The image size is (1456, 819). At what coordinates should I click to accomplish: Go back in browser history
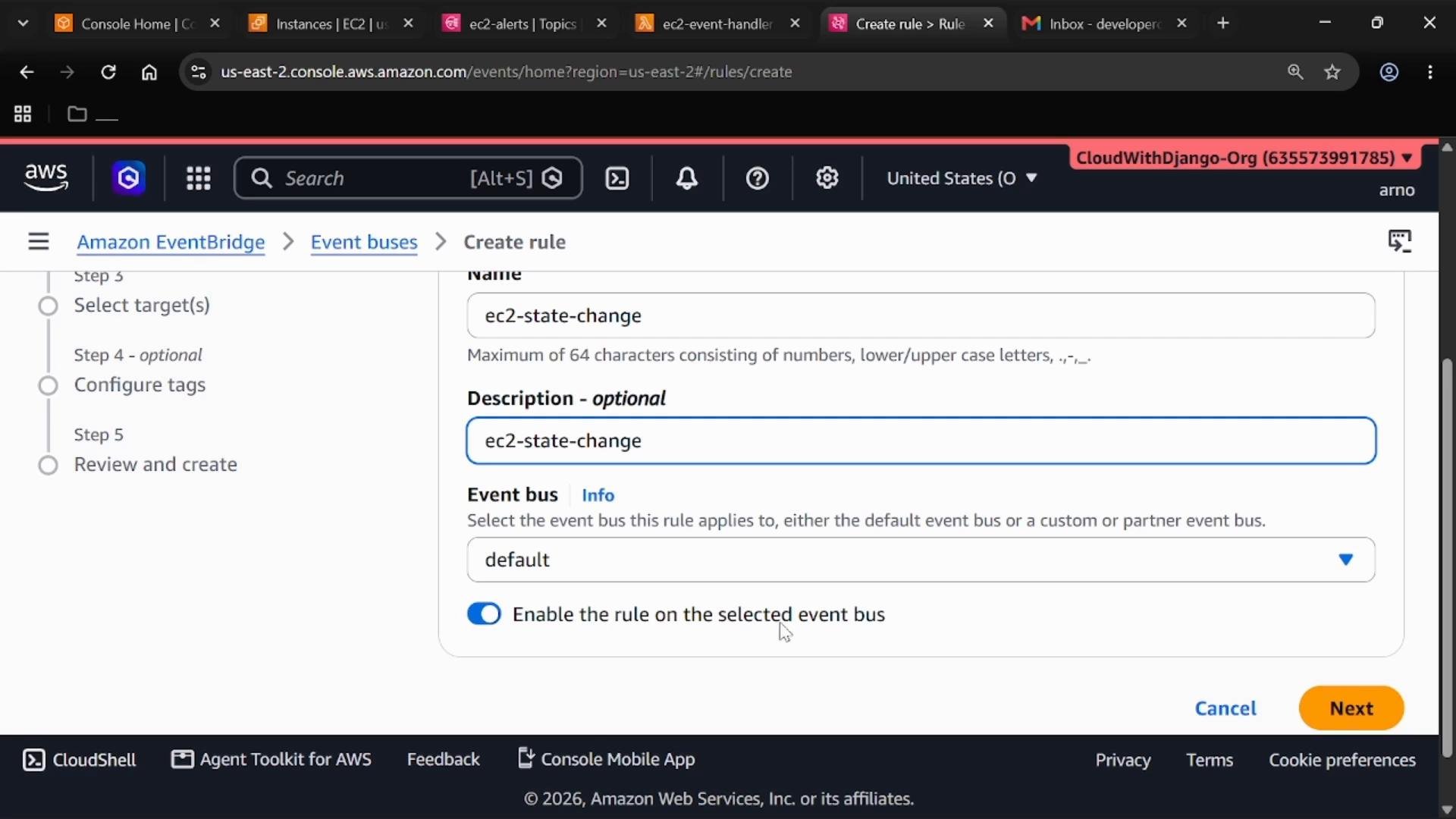coord(27,72)
